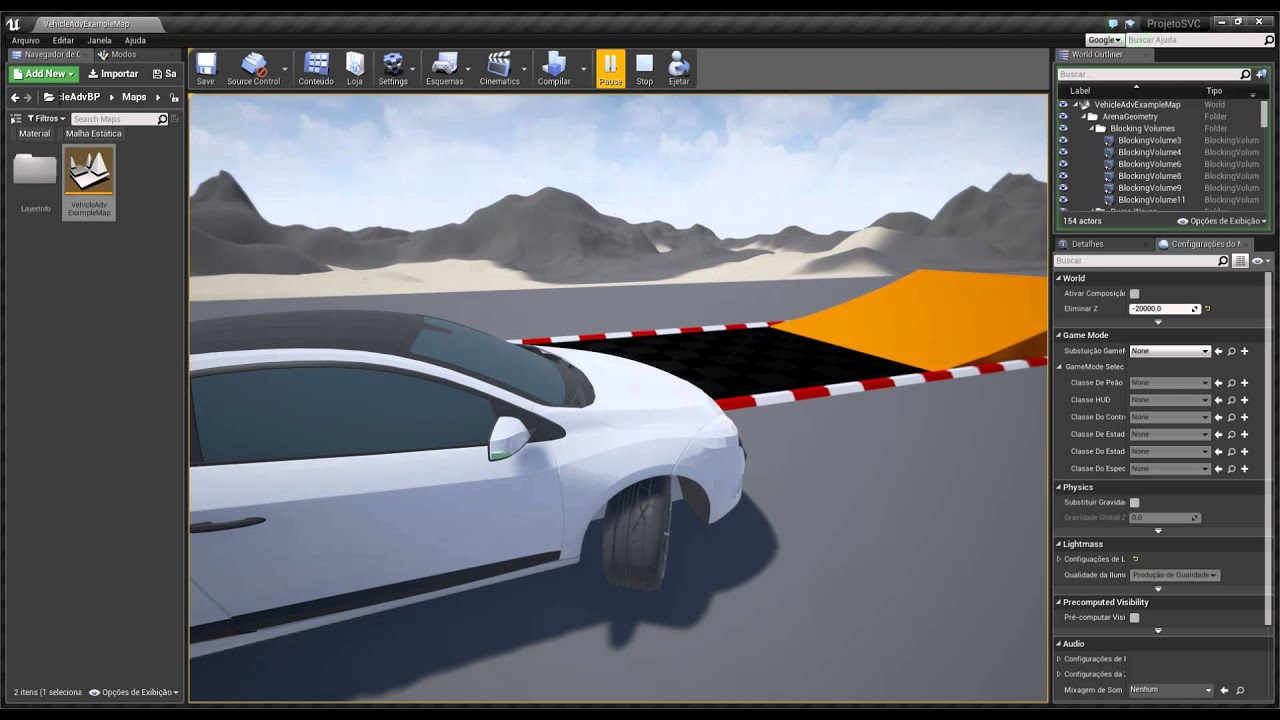This screenshot has height=720, width=1280.
Task: Create new plus icon for Classe De Peão
Action: point(1244,383)
